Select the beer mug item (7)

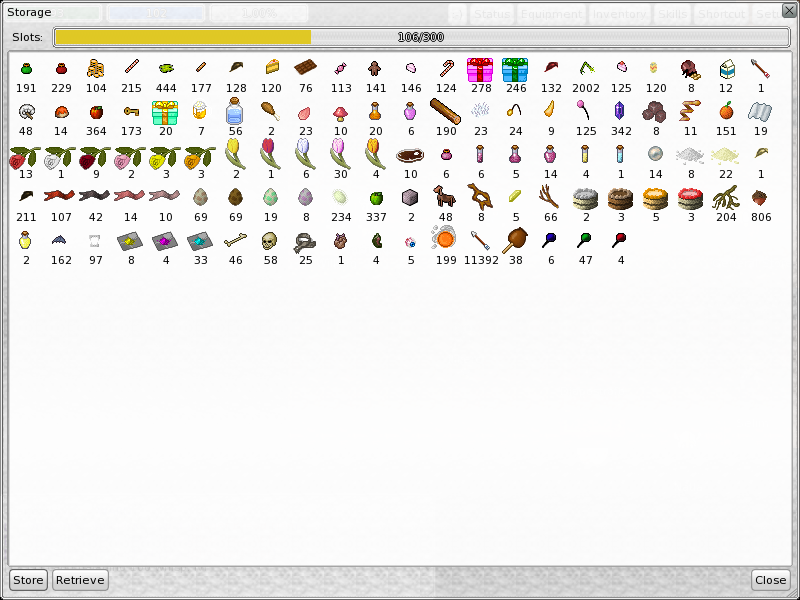click(200, 110)
